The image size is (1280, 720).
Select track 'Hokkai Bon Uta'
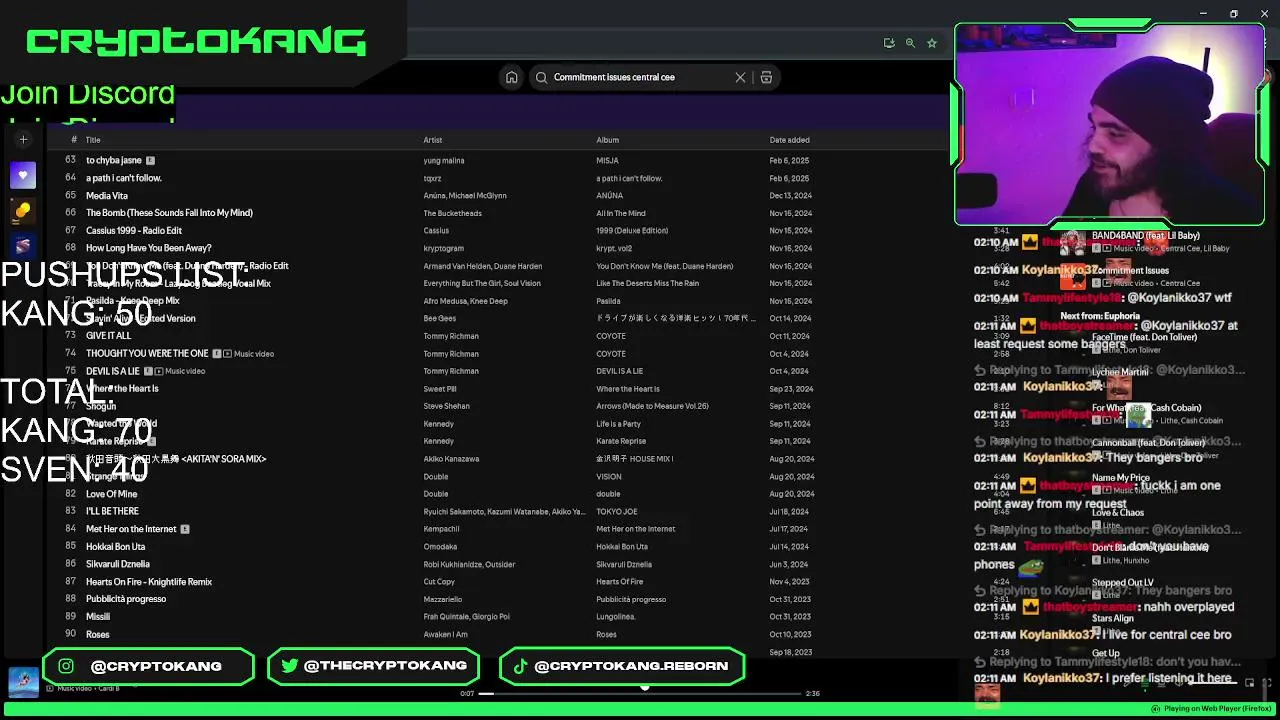coord(116,547)
